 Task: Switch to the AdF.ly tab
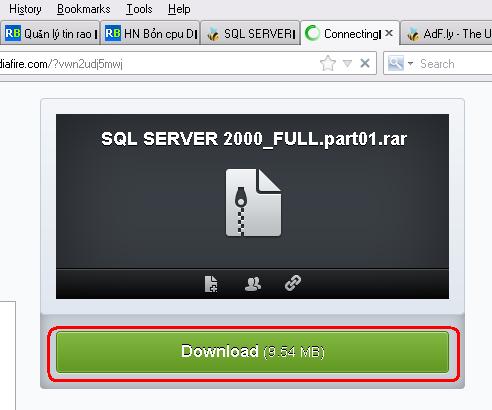point(447,33)
